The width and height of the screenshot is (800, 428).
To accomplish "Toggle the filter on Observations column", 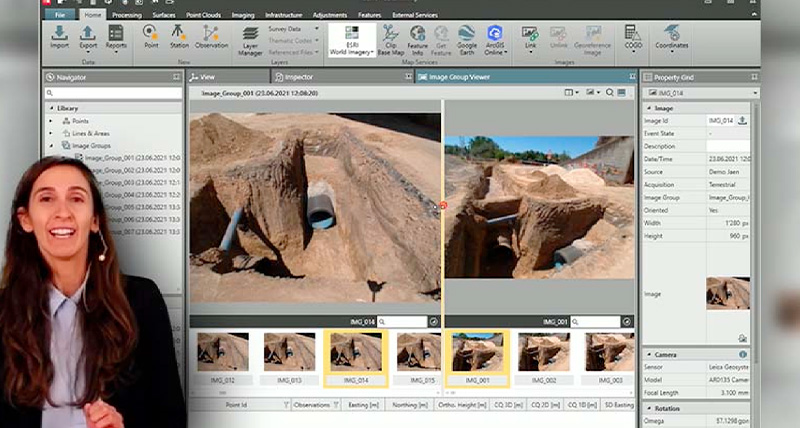I will tap(336, 405).
